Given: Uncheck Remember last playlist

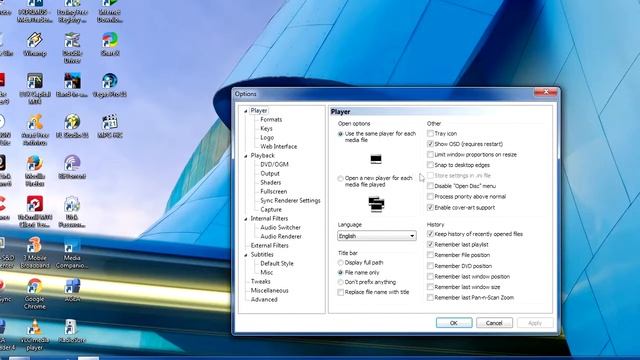Looking at the screenshot, I should click(x=430, y=244).
